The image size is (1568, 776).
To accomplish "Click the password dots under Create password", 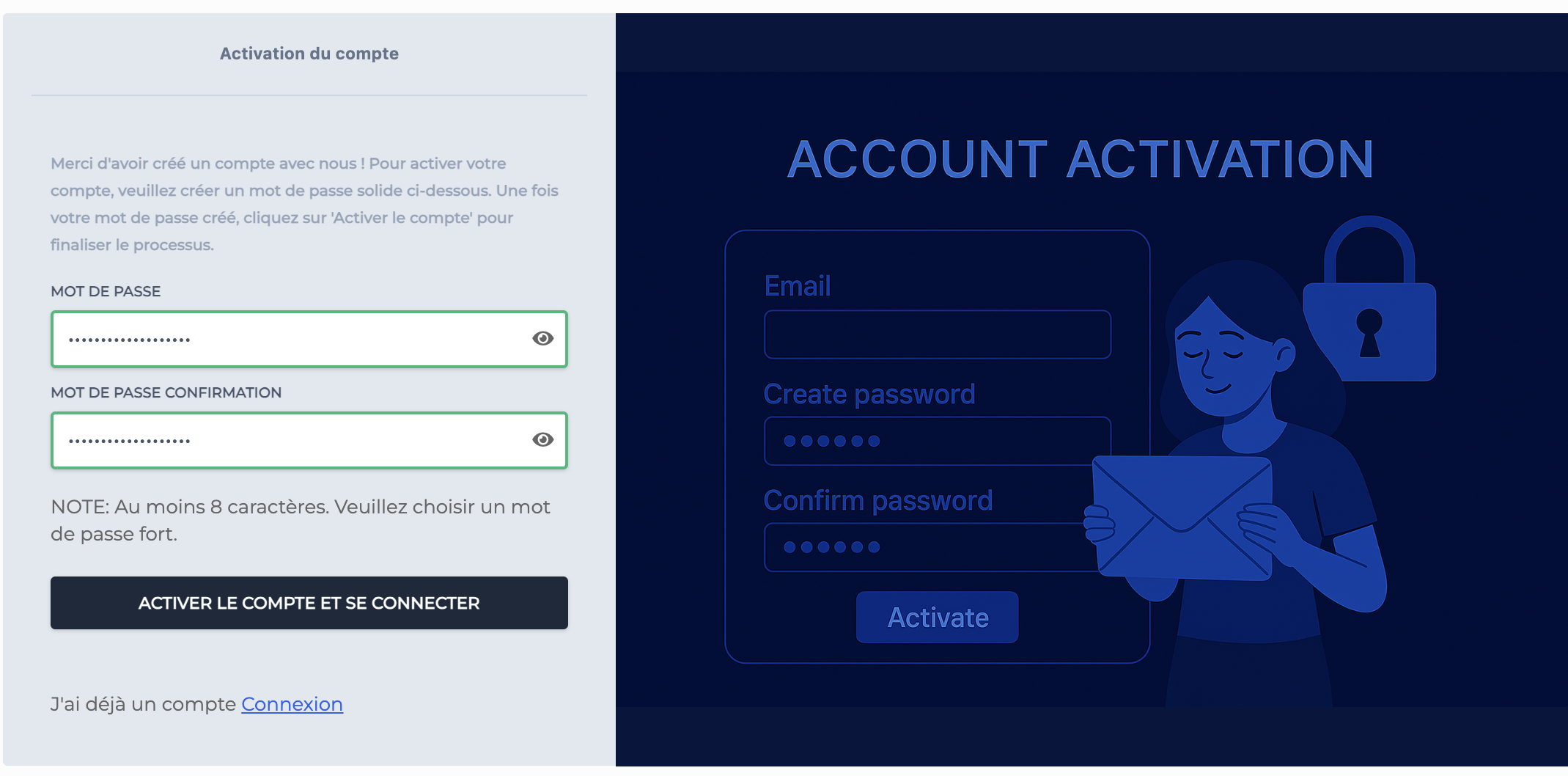I will pyautogui.click(x=831, y=440).
